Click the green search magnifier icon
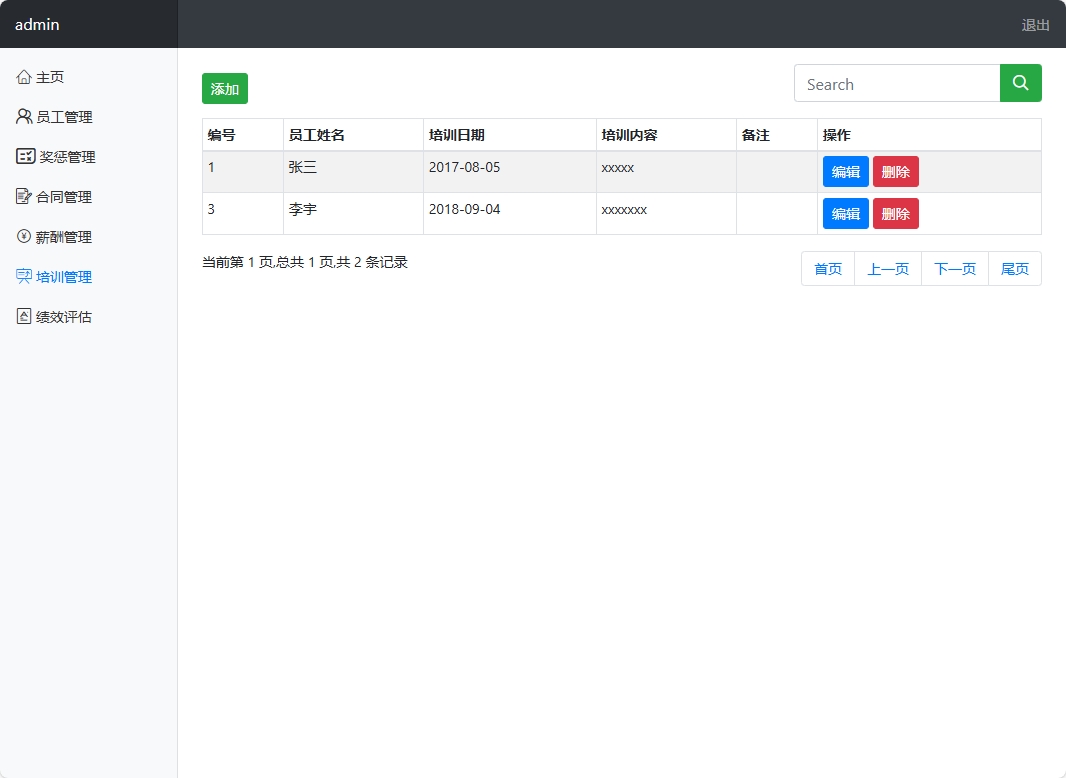This screenshot has width=1066, height=778. 1020,83
